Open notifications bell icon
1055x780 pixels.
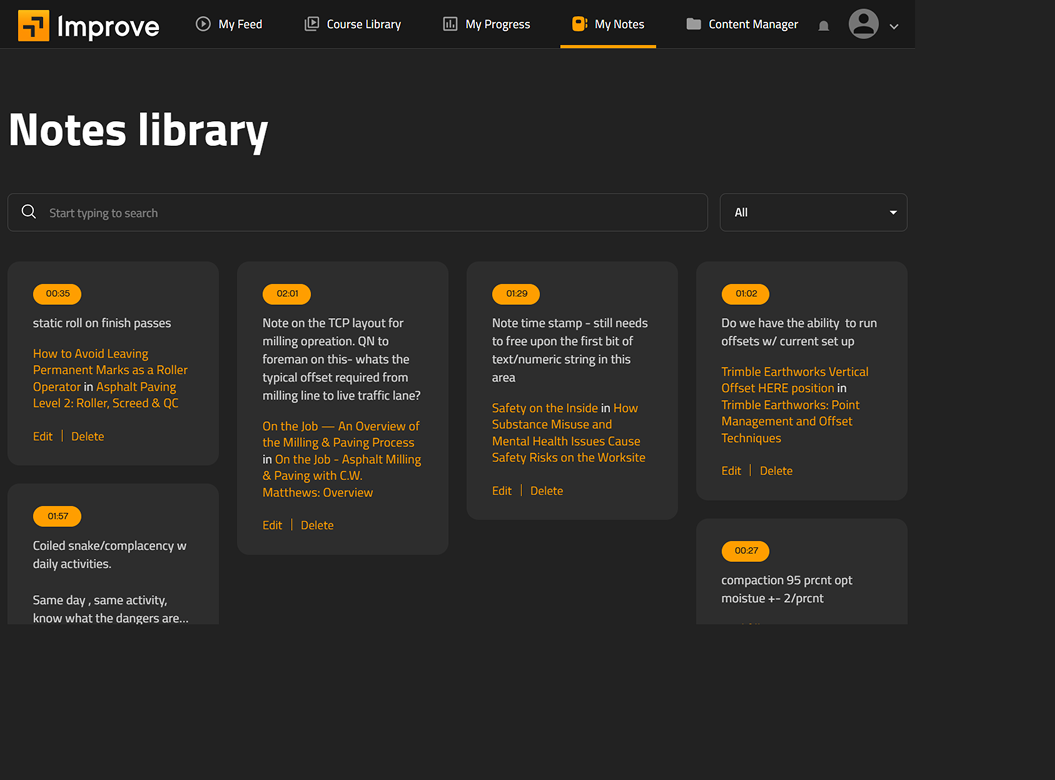(824, 26)
